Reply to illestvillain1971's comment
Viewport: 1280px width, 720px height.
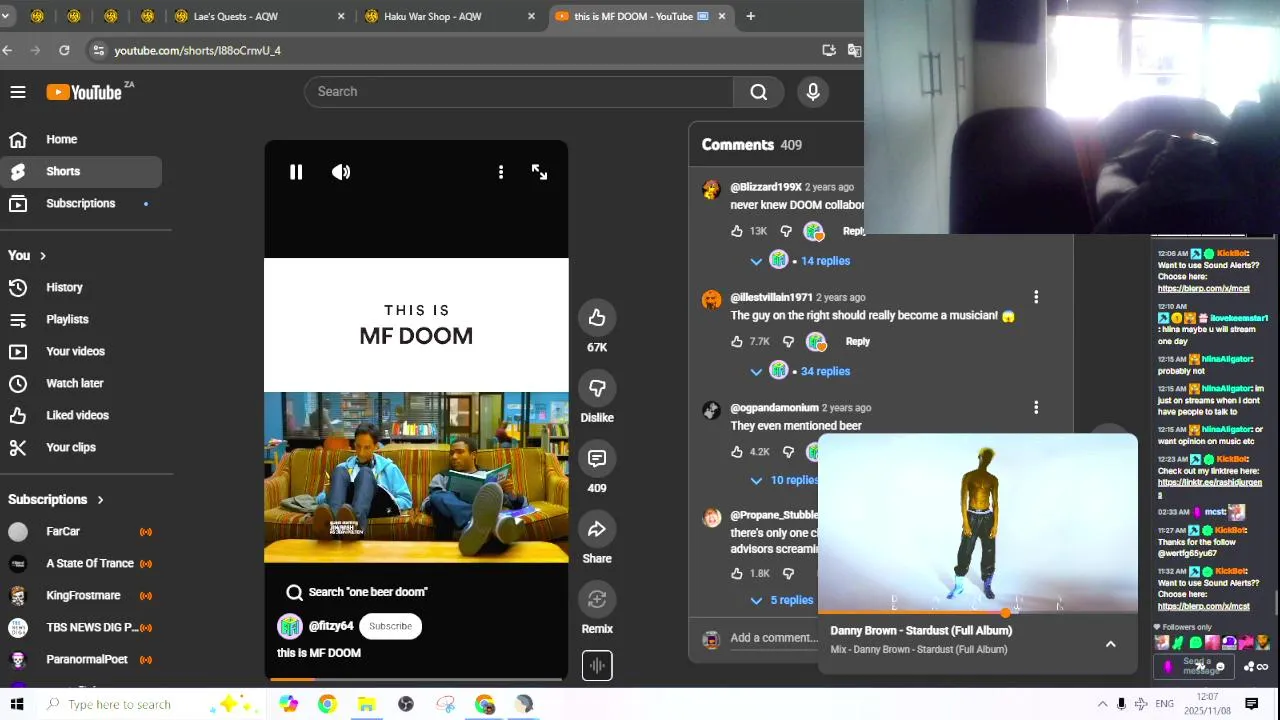pyautogui.click(x=858, y=341)
